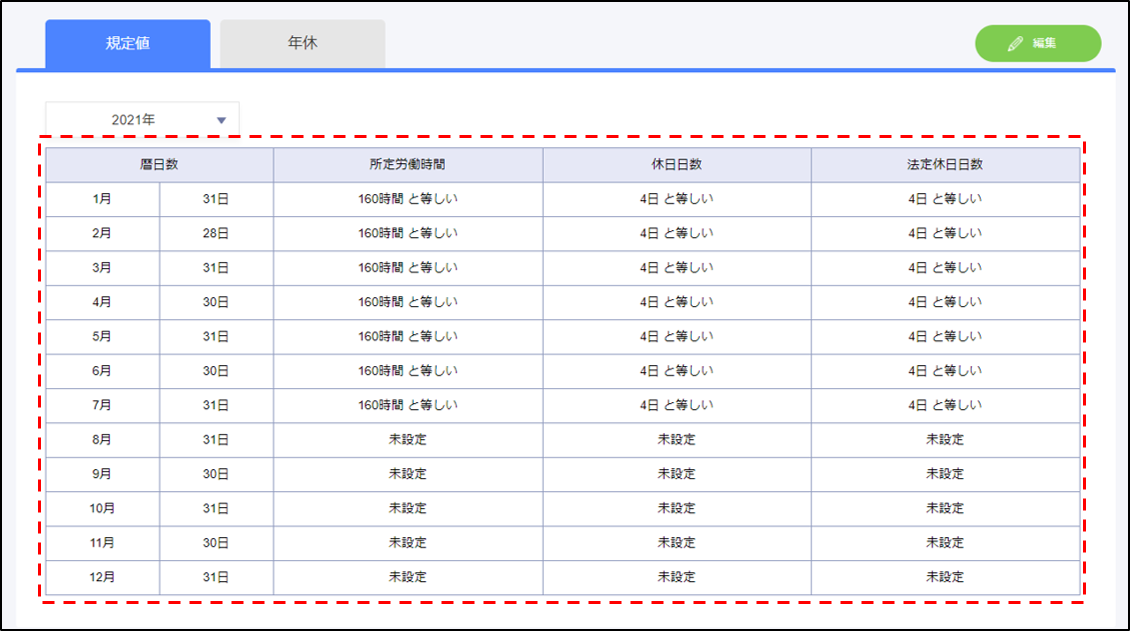Click 2月 所定労働時間 160時間 cell
This screenshot has height=631, width=1130.
(x=408, y=234)
